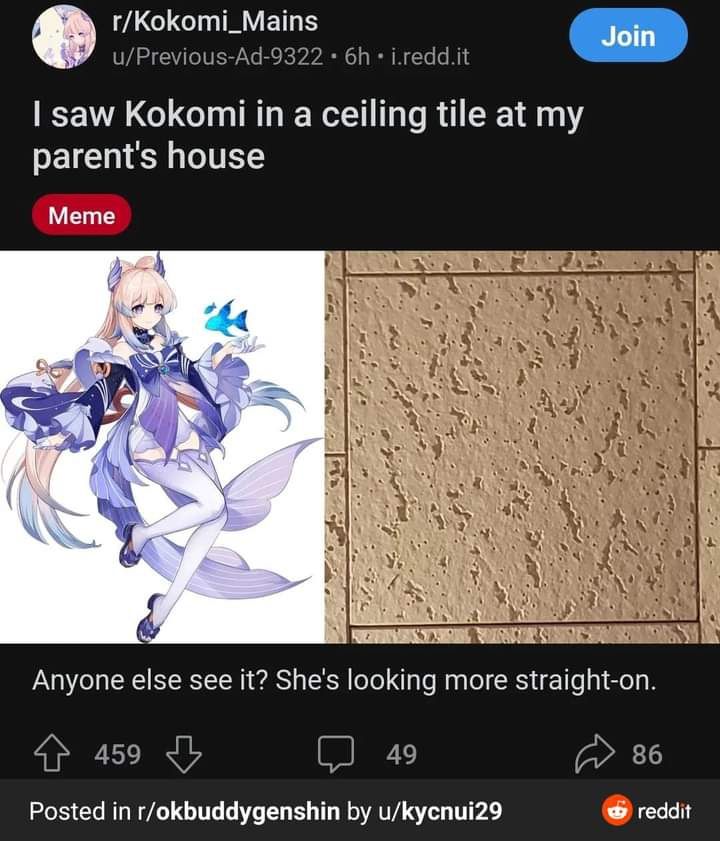The height and width of the screenshot is (841, 720).
Task: Select the red Meme flair tag
Action: tap(82, 216)
